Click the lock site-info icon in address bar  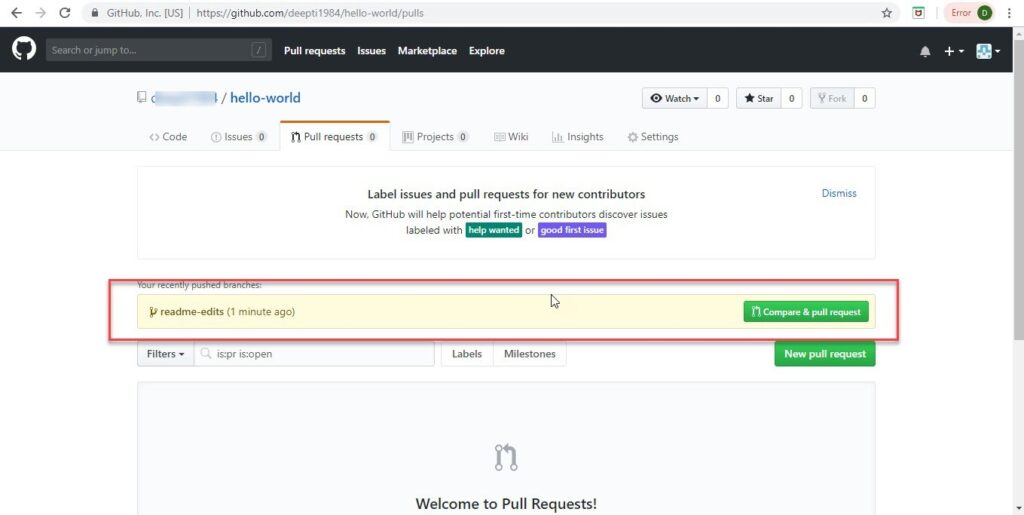click(x=95, y=13)
